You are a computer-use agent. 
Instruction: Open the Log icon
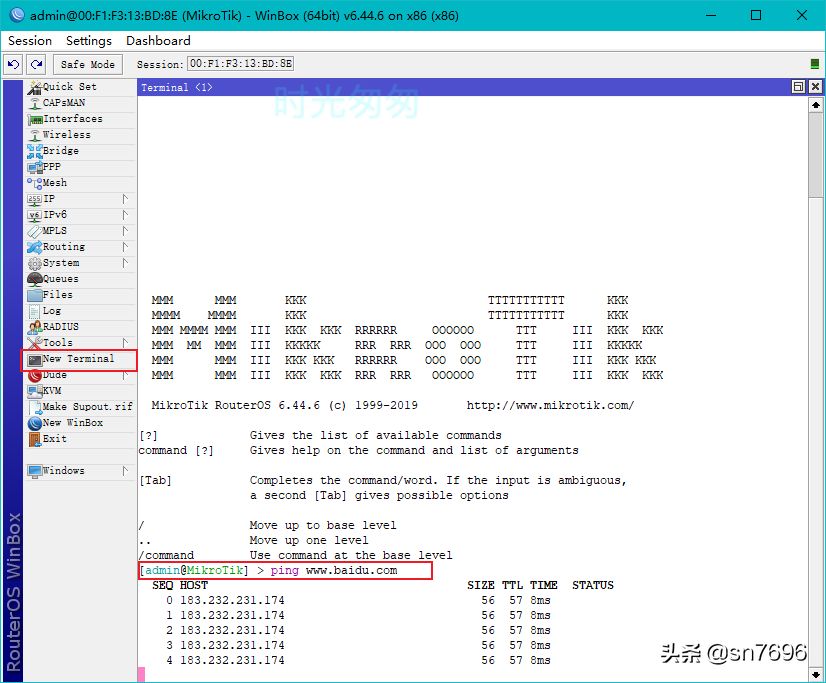click(x=35, y=311)
